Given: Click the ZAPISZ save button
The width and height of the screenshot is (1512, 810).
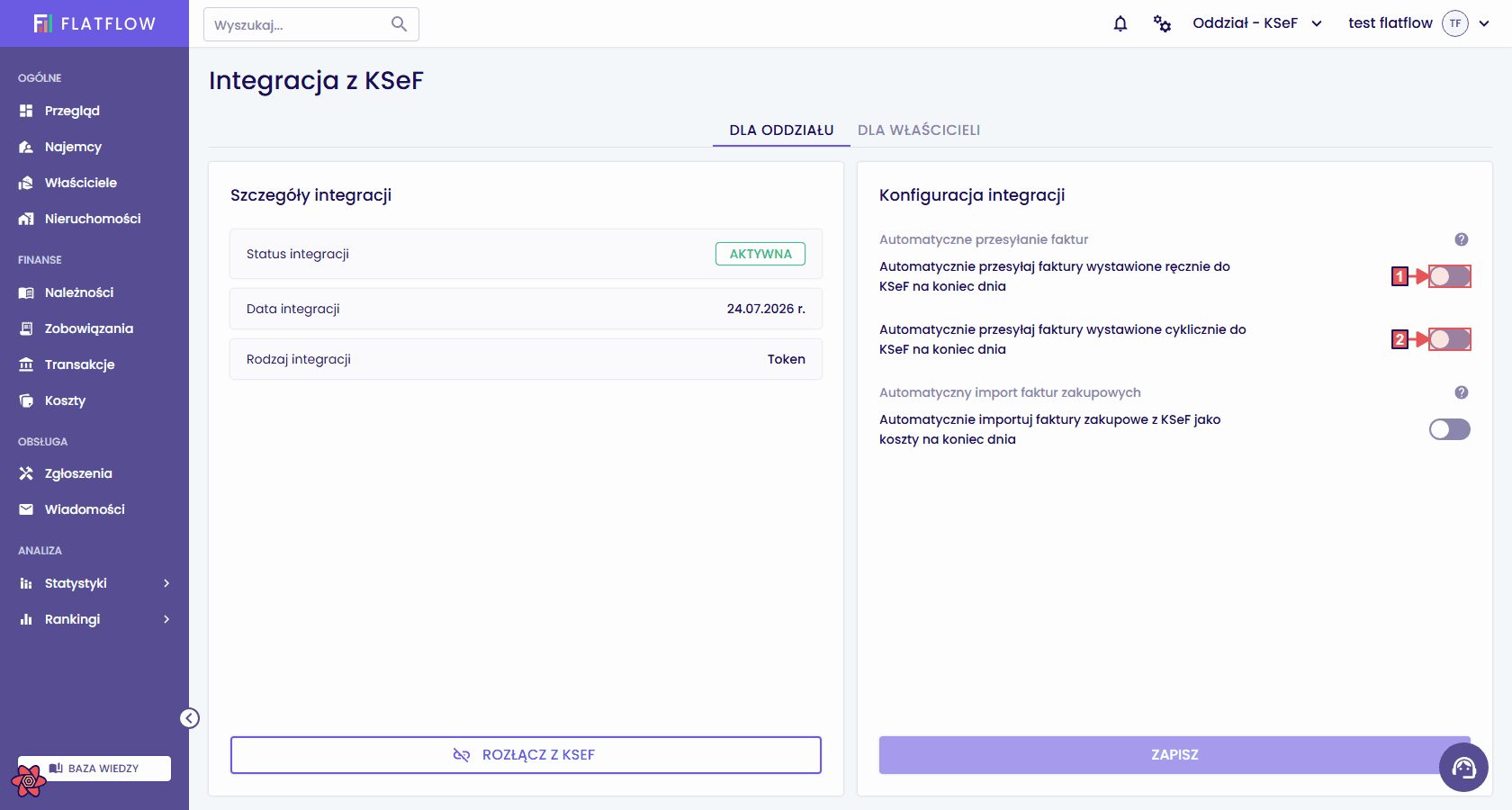Looking at the screenshot, I should [x=1174, y=755].
